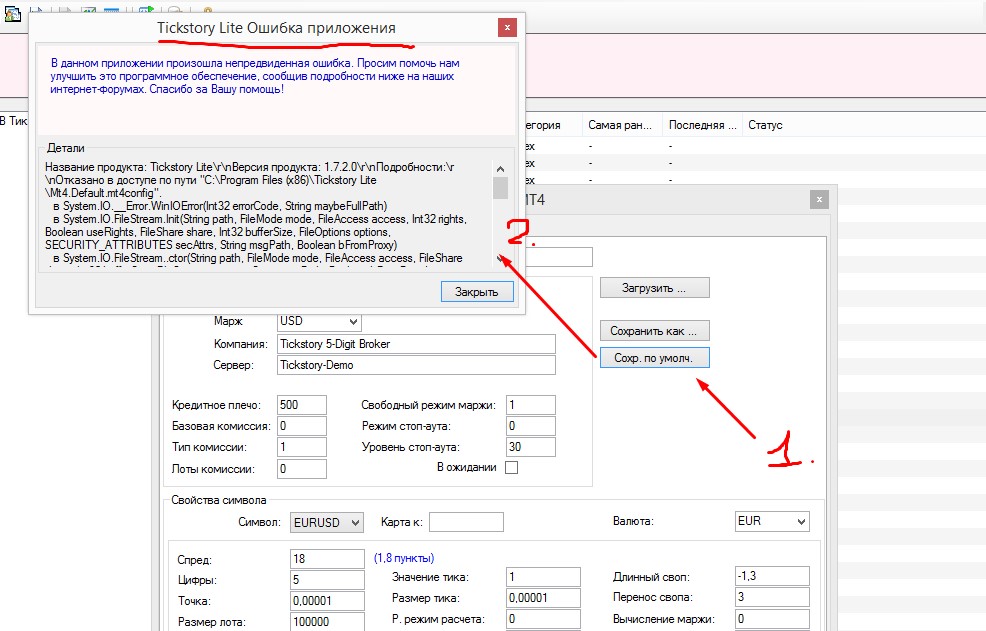Click the Лоты комиссии field
Viewport: 986px width, 631px height.
coord(302,469)
